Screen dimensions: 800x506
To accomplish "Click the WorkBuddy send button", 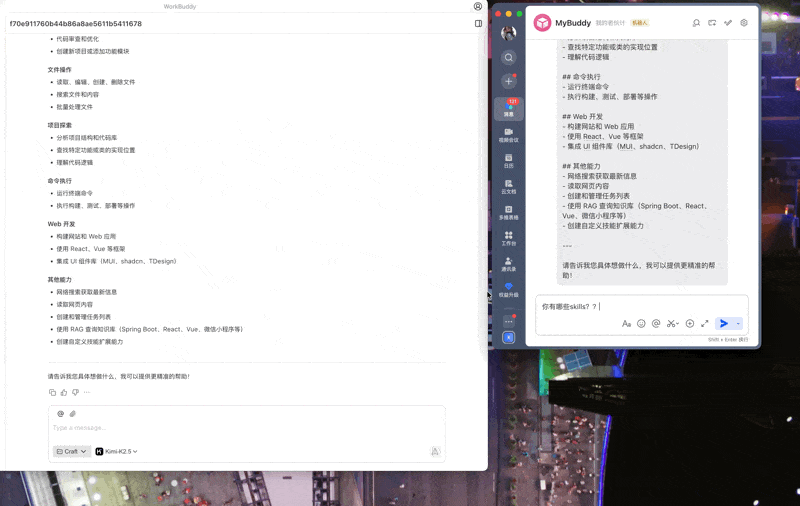I will (435, 451).
